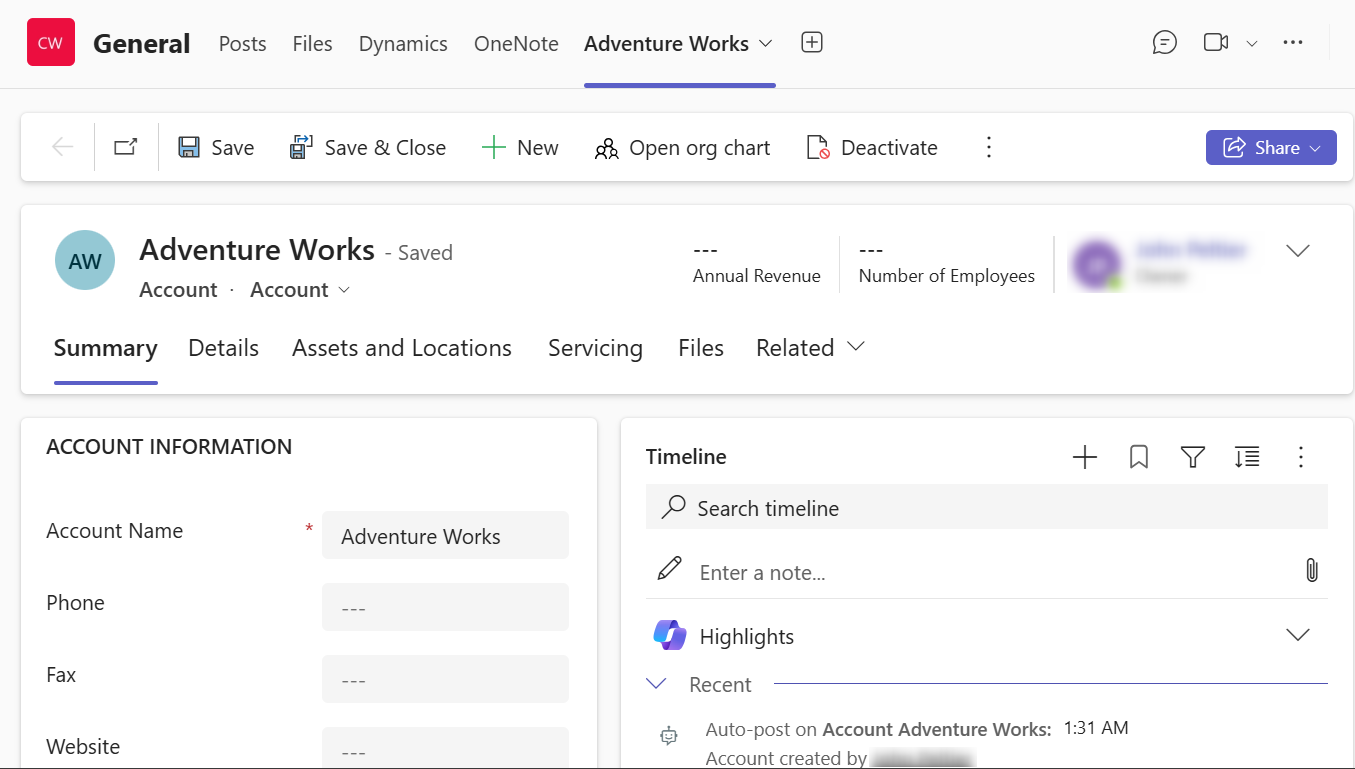Create a New record

click(520, 147)
